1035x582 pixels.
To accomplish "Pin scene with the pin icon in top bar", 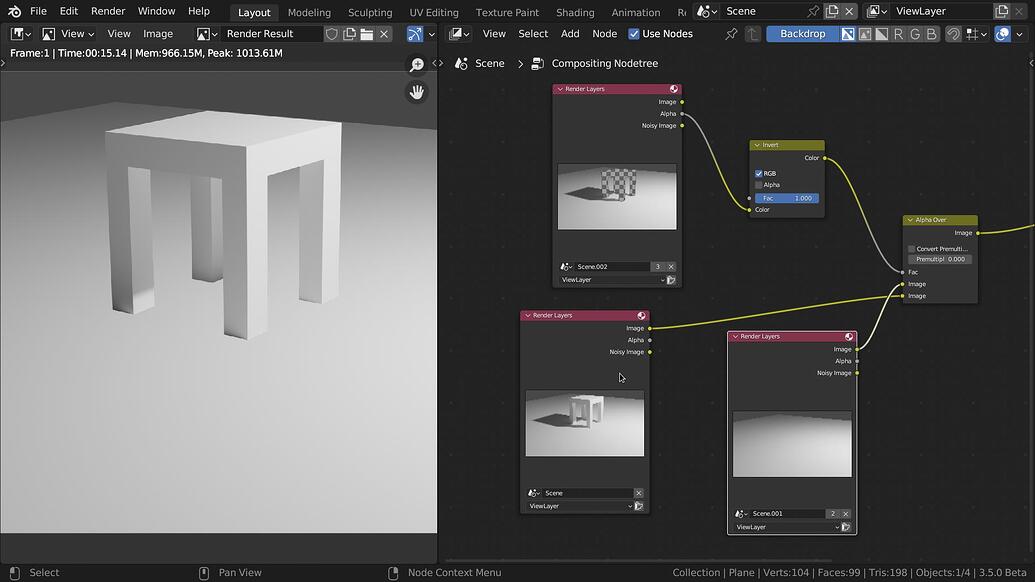I will [x=813, y=11].
